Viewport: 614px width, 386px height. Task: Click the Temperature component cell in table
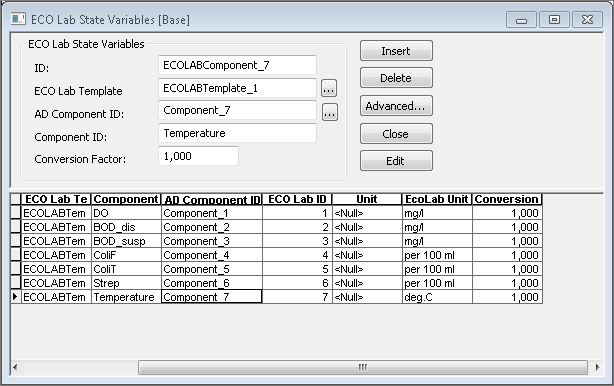pyautogui.click(x=126, y=297)
